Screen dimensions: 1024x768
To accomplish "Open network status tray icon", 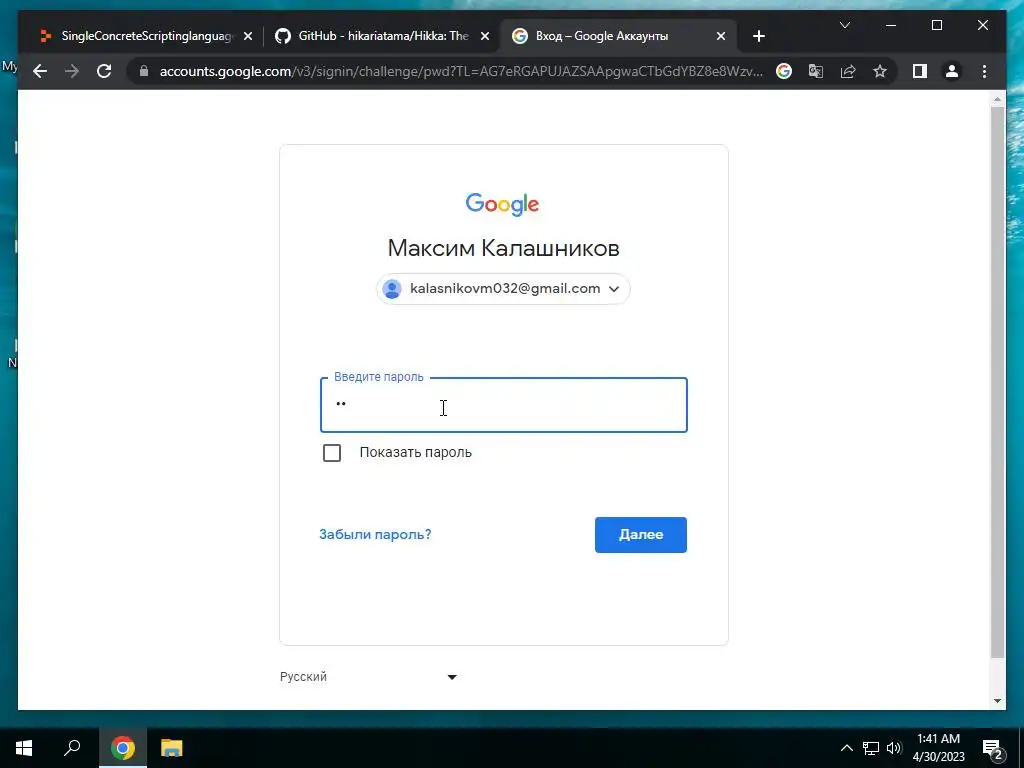I will pyautogui.click(x=871, y=748).
